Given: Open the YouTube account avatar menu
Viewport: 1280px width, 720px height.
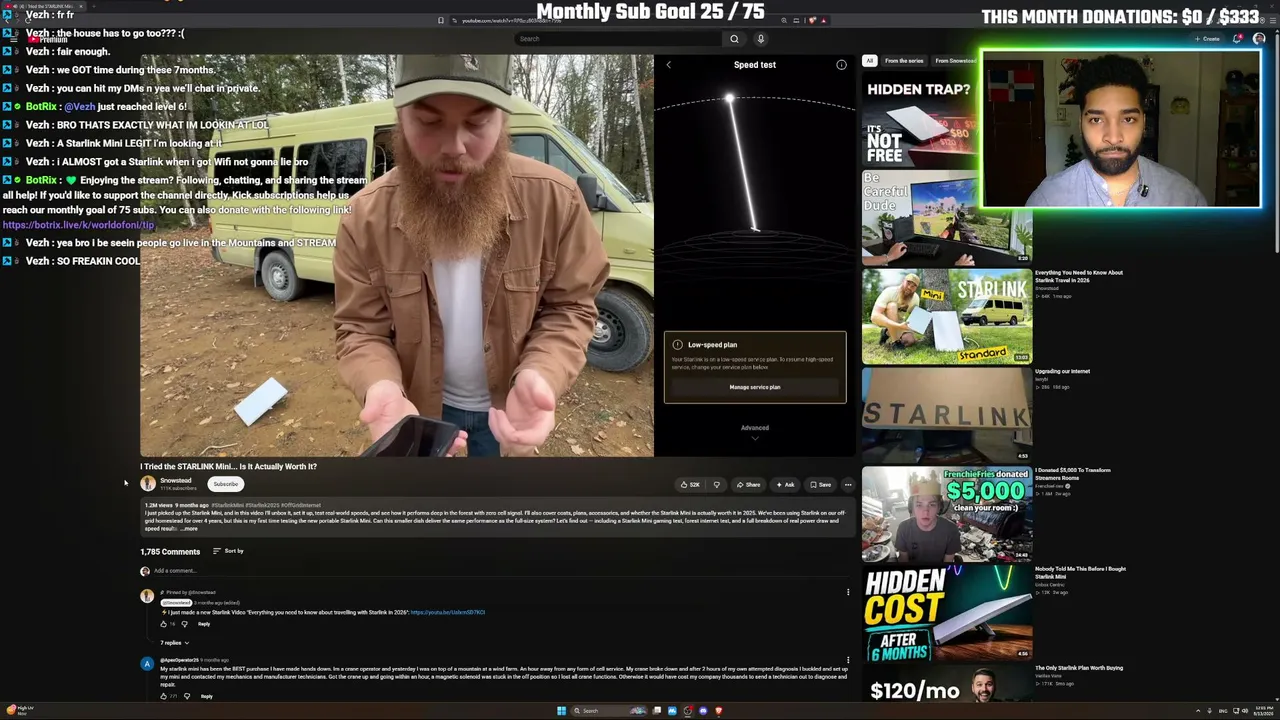Looking at the screenshot, I should (1259, 39).
